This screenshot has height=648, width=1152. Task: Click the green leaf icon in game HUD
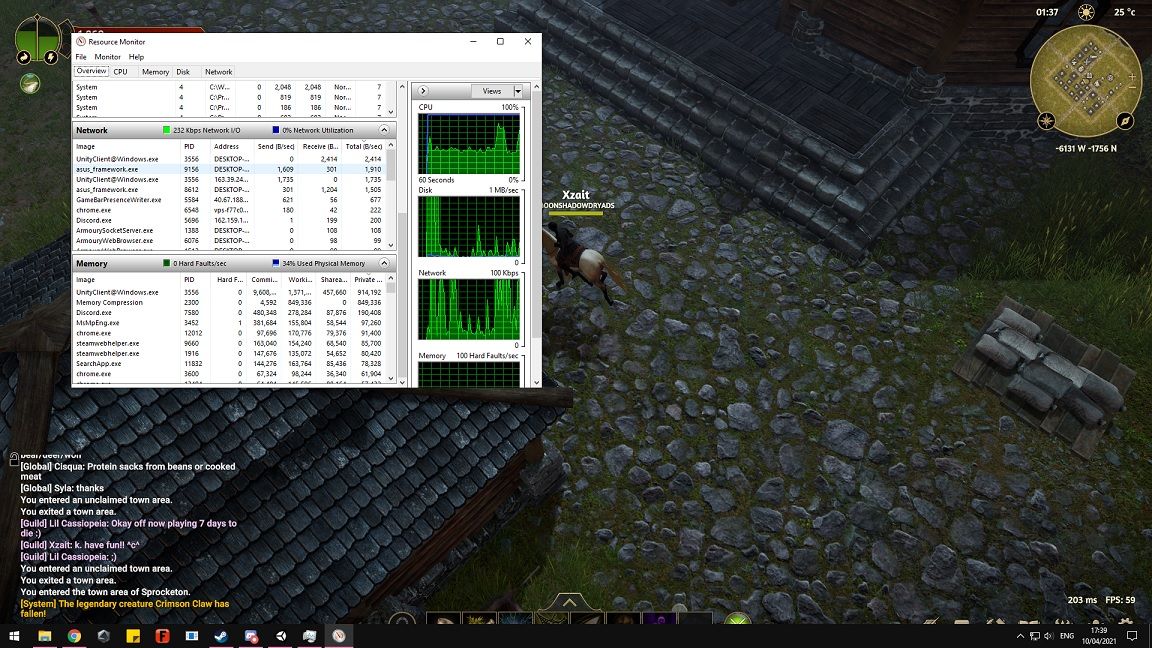30,84
